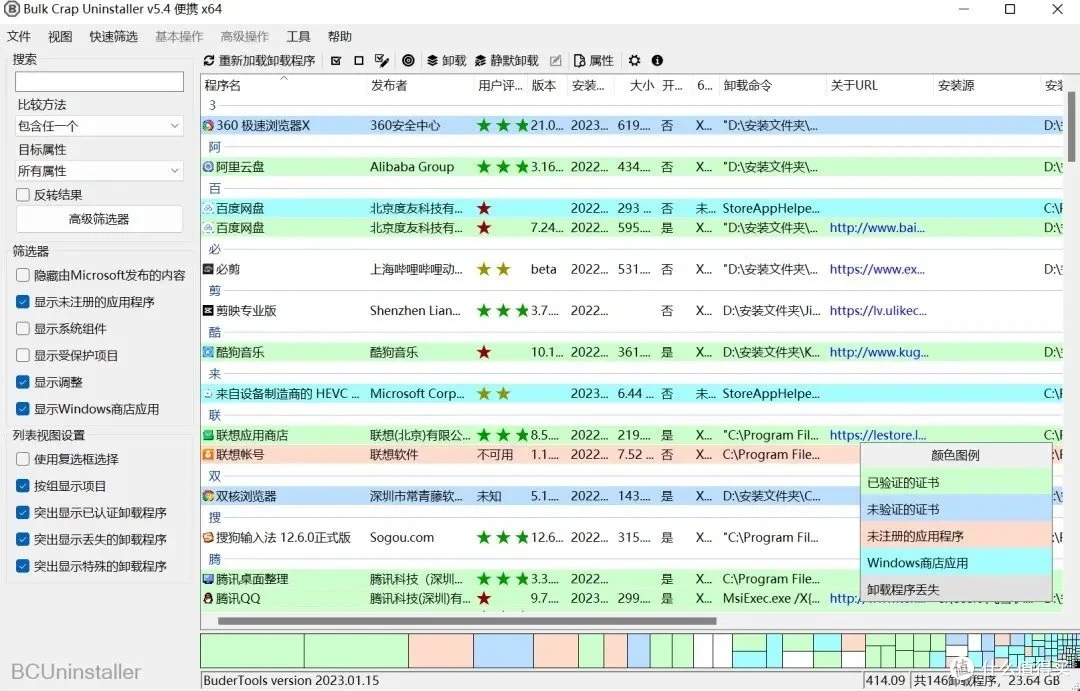Click the 联想帐号 app icon
Screen dimensions: 1080x691
pyautogui.click(x=208, y=455)
